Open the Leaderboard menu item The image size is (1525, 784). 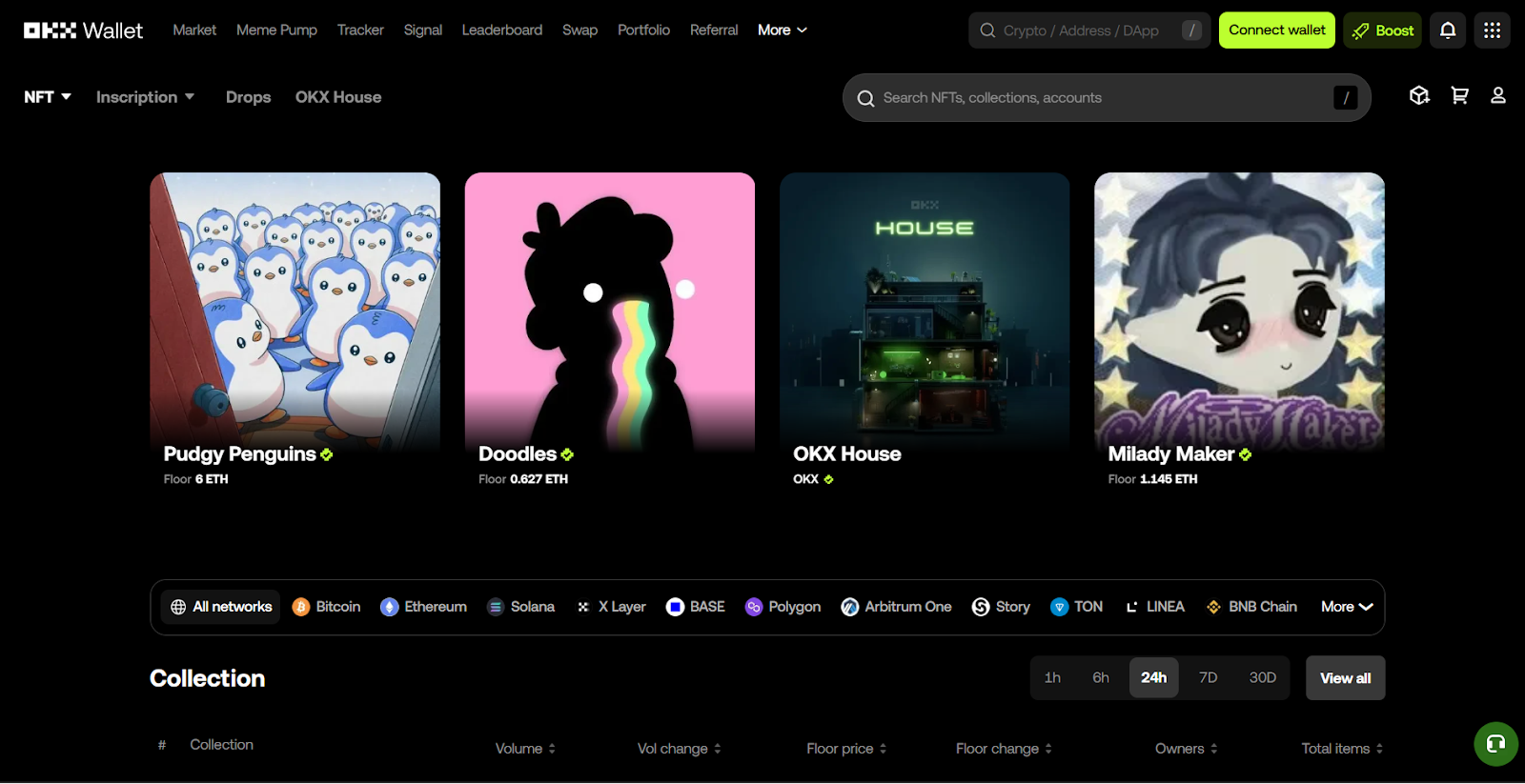502,30
